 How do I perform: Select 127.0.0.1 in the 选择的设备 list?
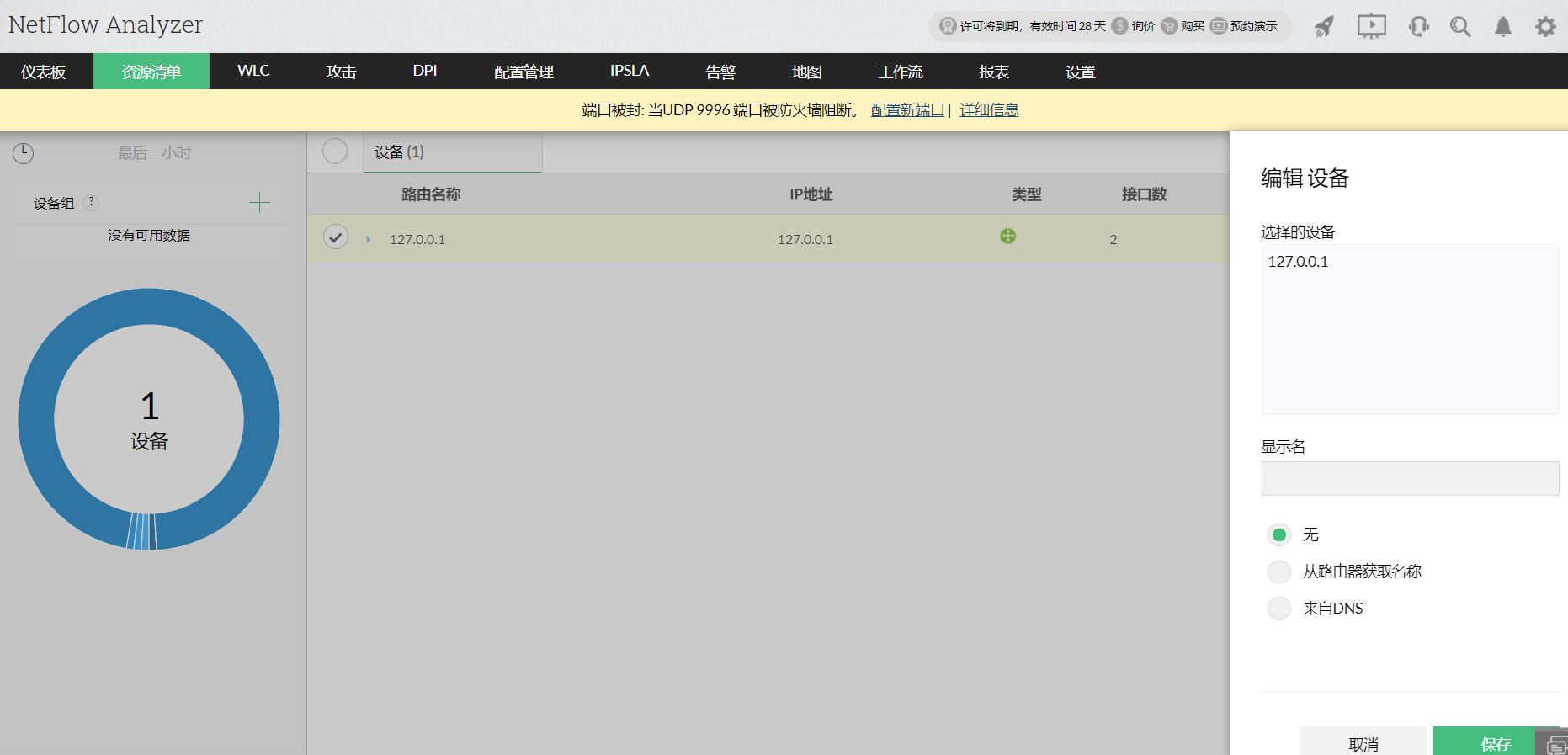click(1298, 262)
